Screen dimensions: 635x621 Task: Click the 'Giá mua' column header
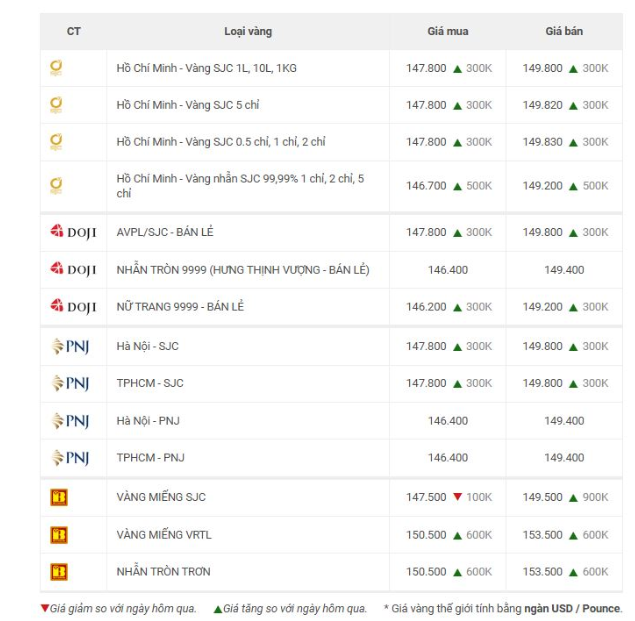click(447, 31)
